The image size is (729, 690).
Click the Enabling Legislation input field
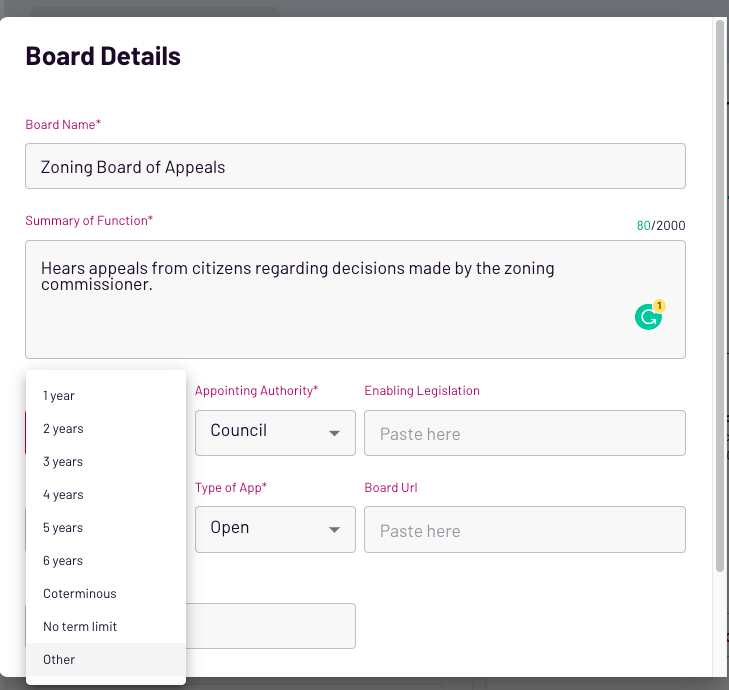click(x=524, y=433)
